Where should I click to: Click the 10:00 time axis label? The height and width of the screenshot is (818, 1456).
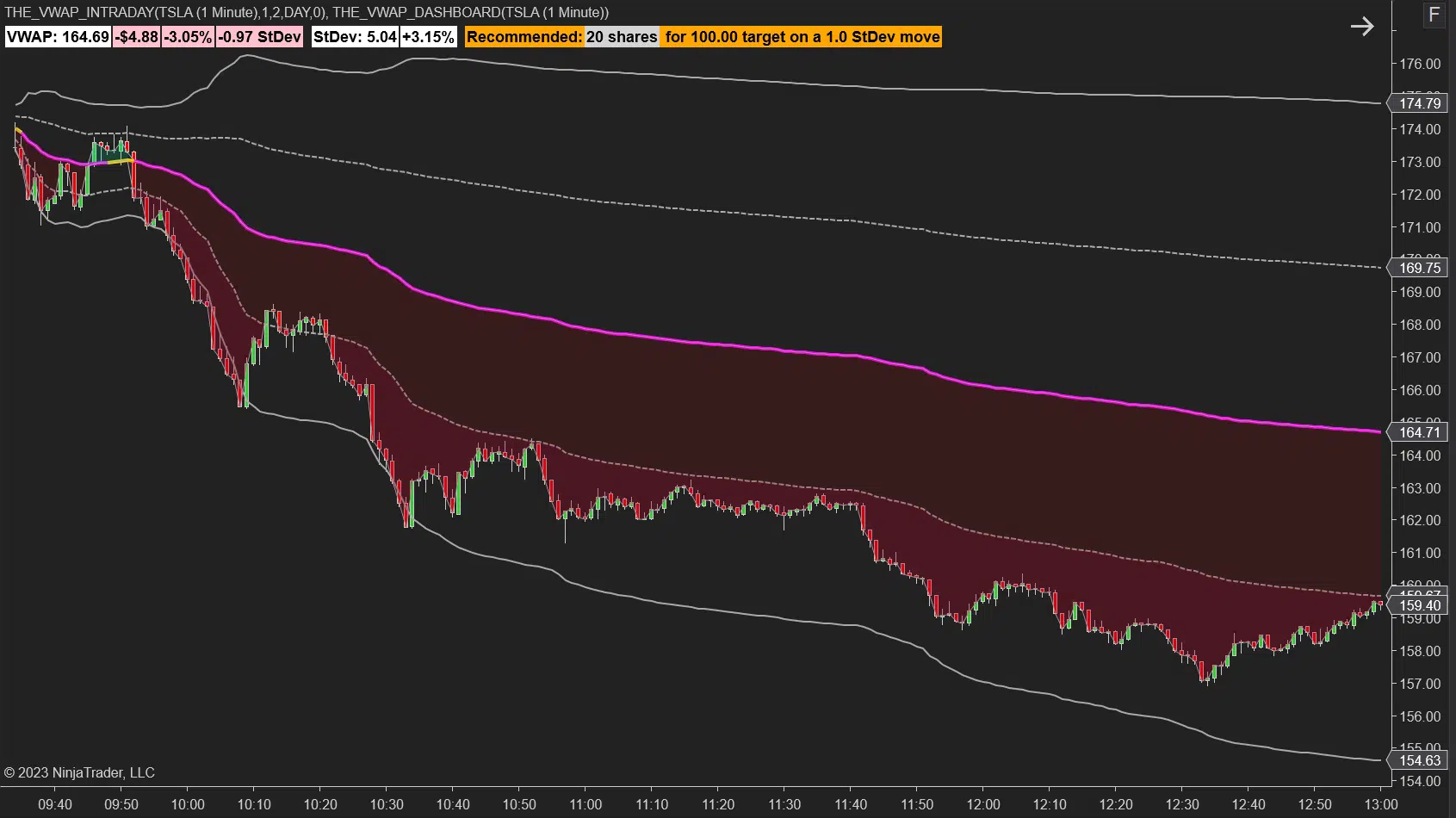click(x=188, y=804)
